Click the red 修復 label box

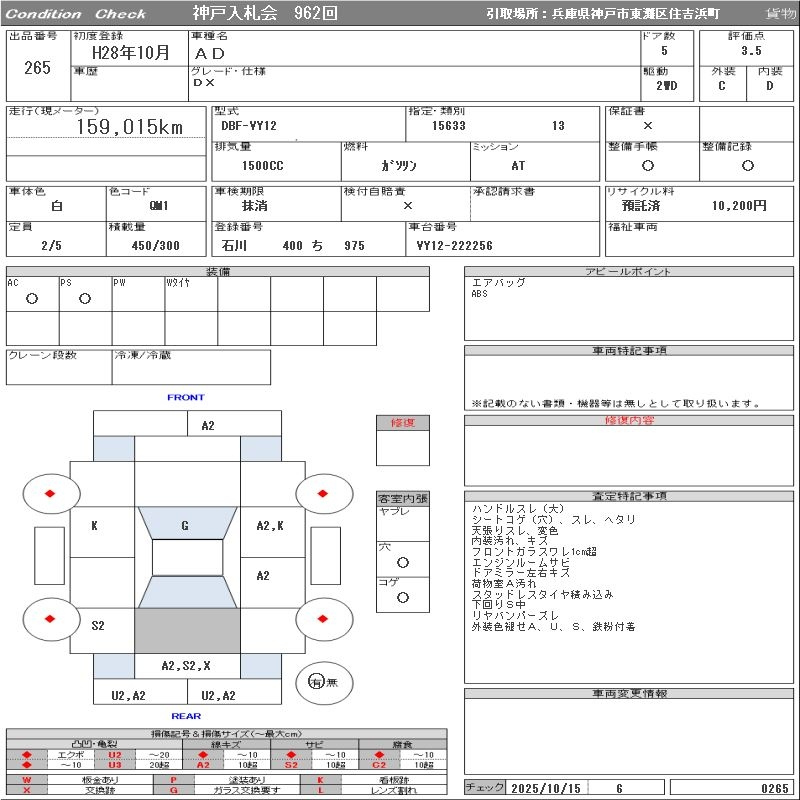[x=403, y=423]
